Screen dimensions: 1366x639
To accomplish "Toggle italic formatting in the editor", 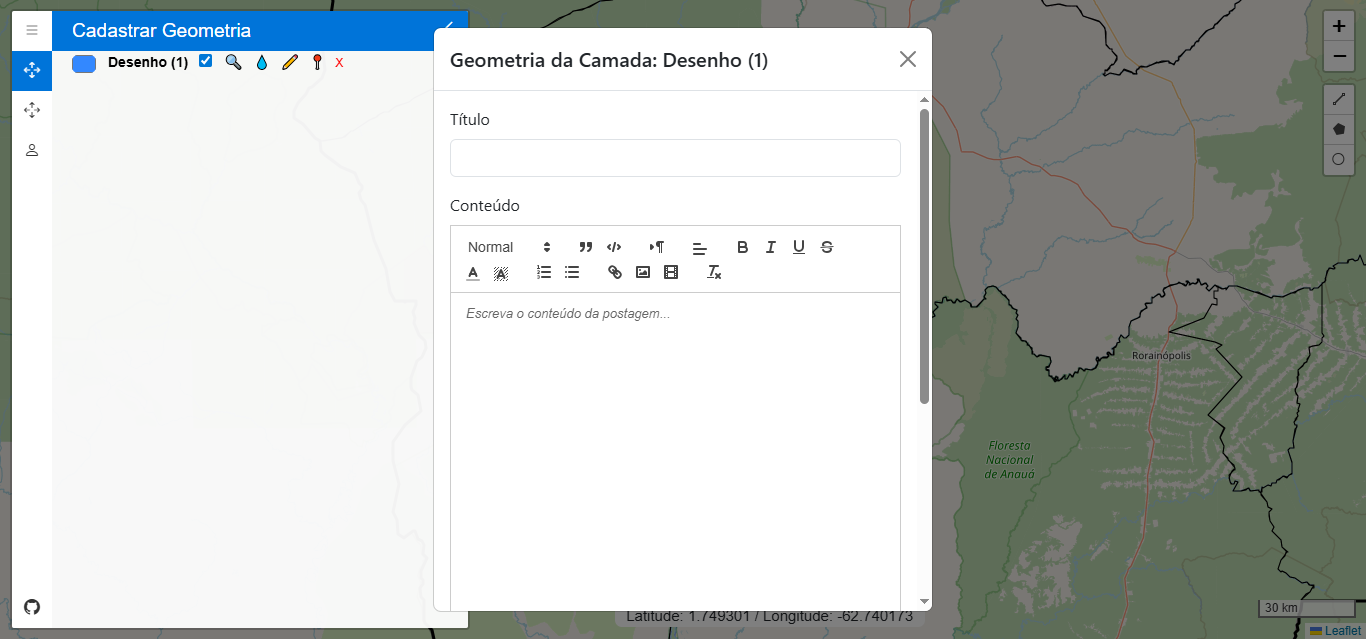I will pyautogui.click(x=771, y=247).
